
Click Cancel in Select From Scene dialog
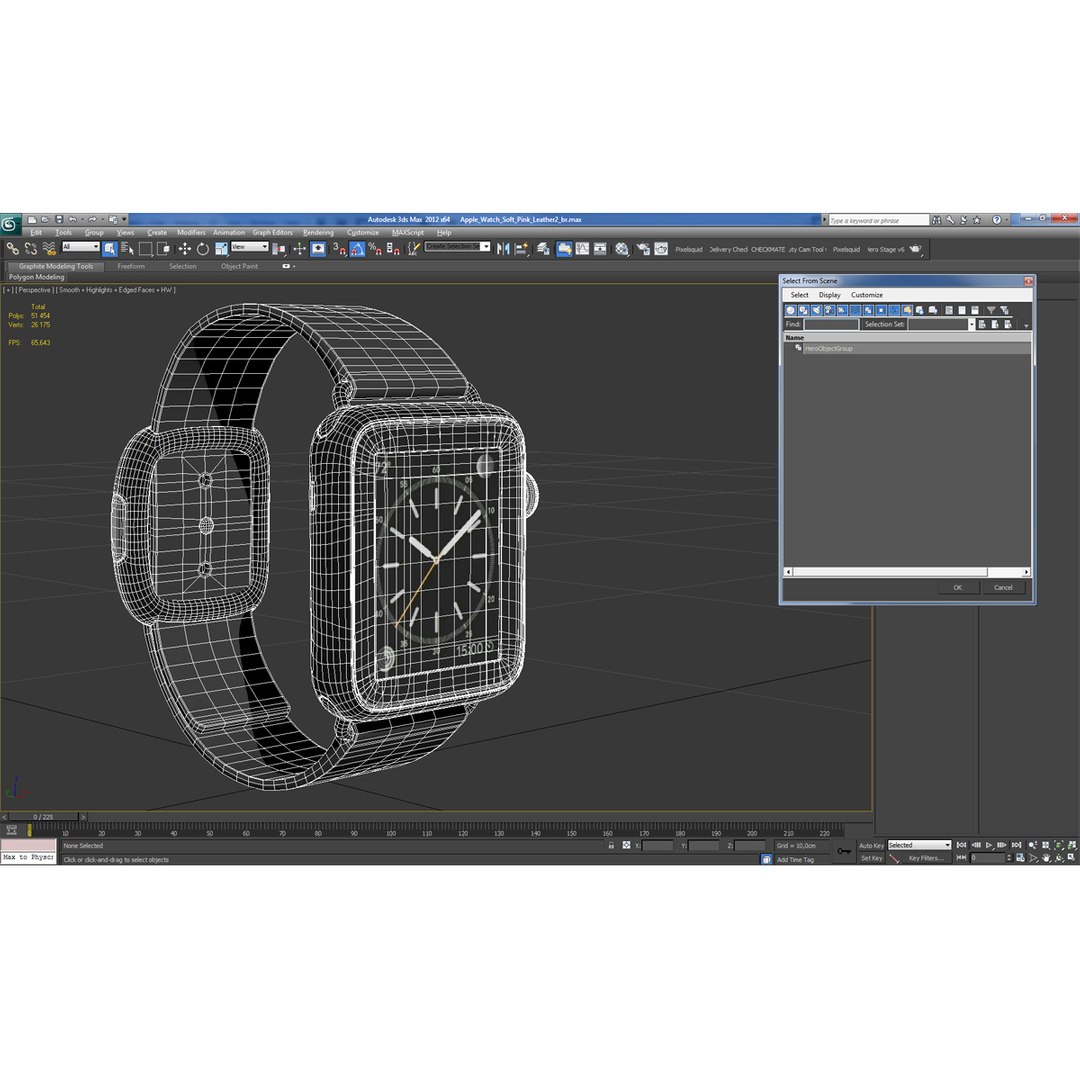point(1003,588)
